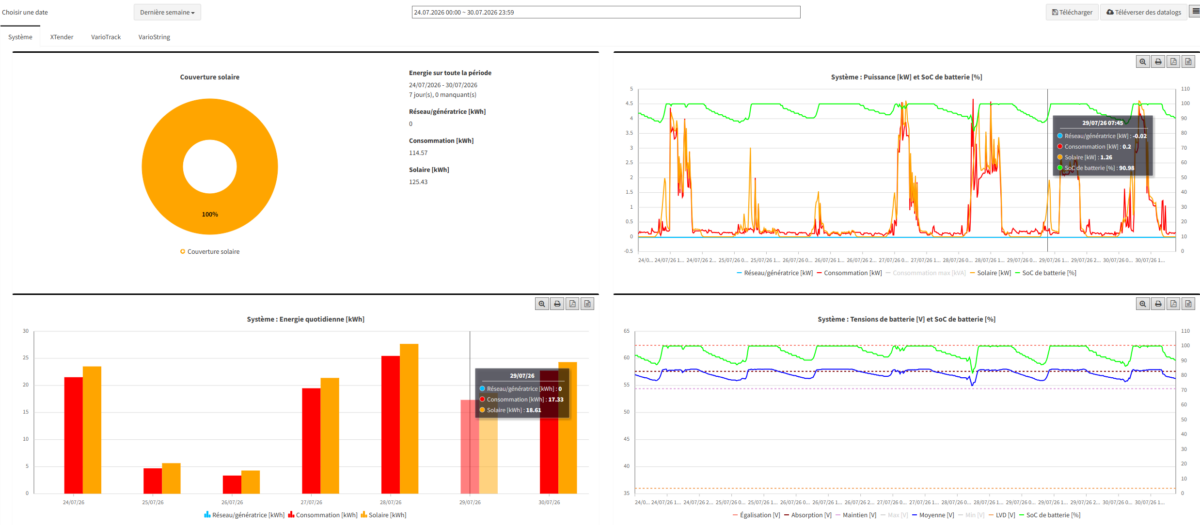Click zoom icon above daily energy chart
The width and height of the screenshot is (1200, 525).
tap(542, 303)
